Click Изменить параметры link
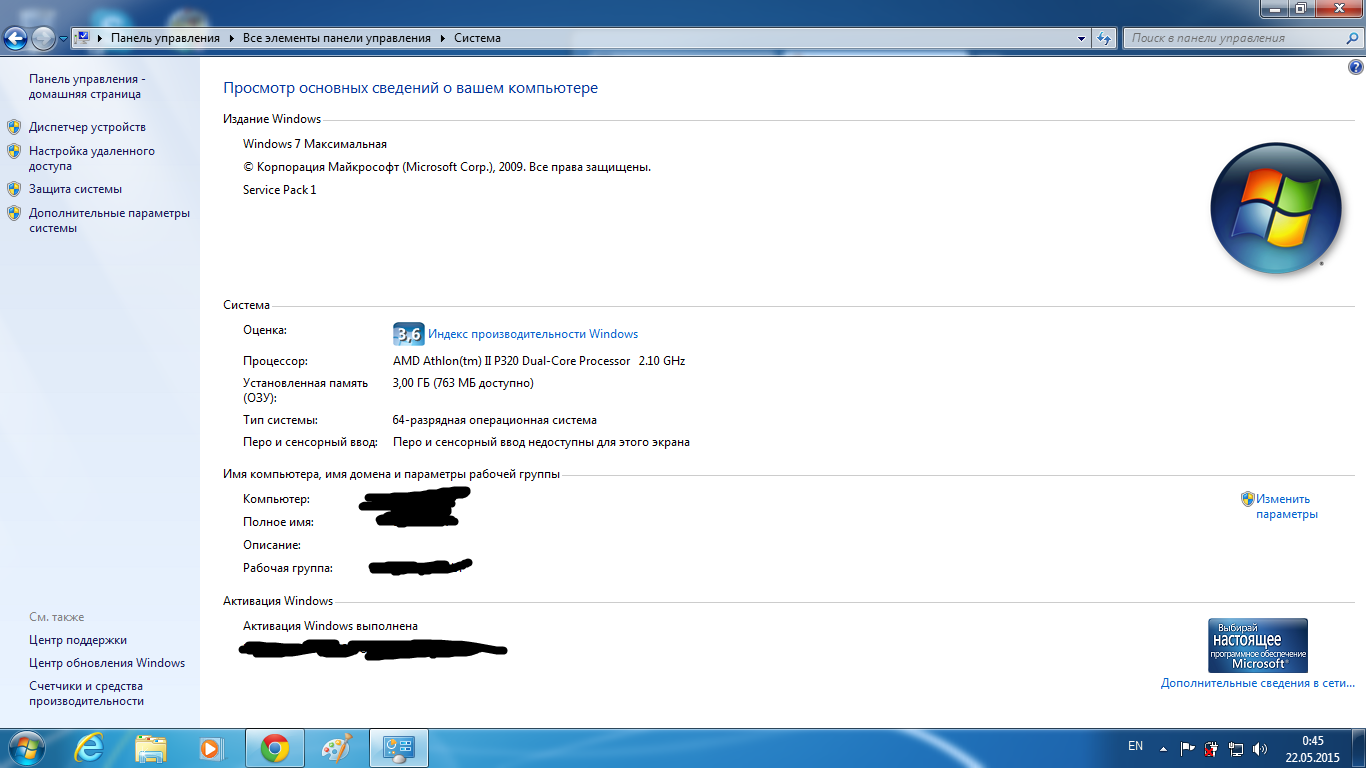This screenshot has height=768, width=1366. tap(1287, 506)
